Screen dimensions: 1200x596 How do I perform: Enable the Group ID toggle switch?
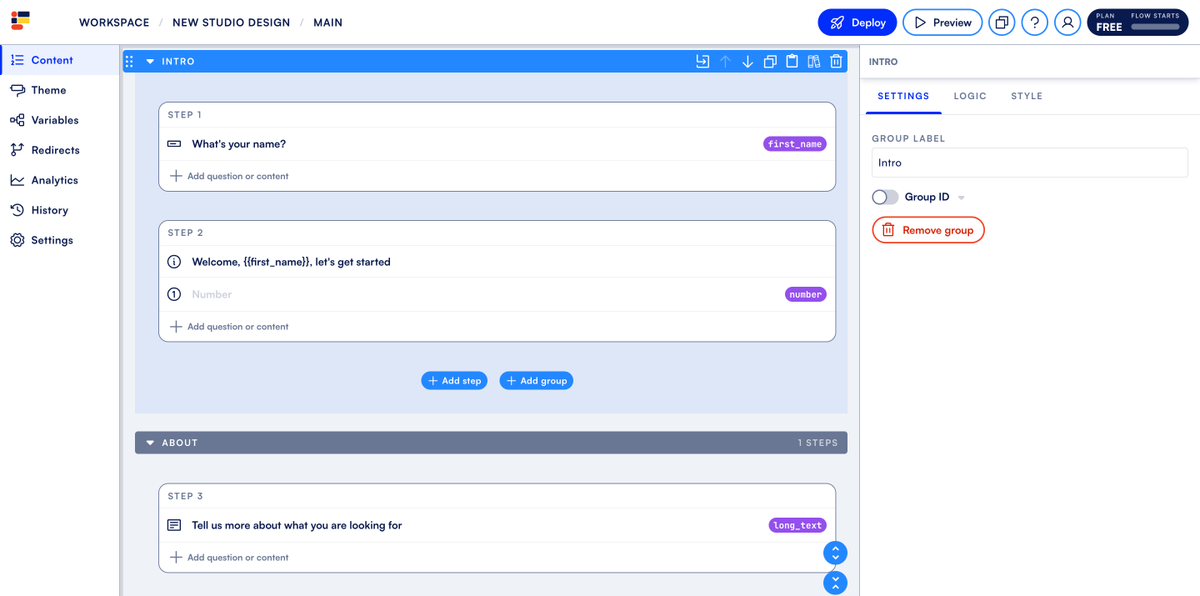(885, 197)
